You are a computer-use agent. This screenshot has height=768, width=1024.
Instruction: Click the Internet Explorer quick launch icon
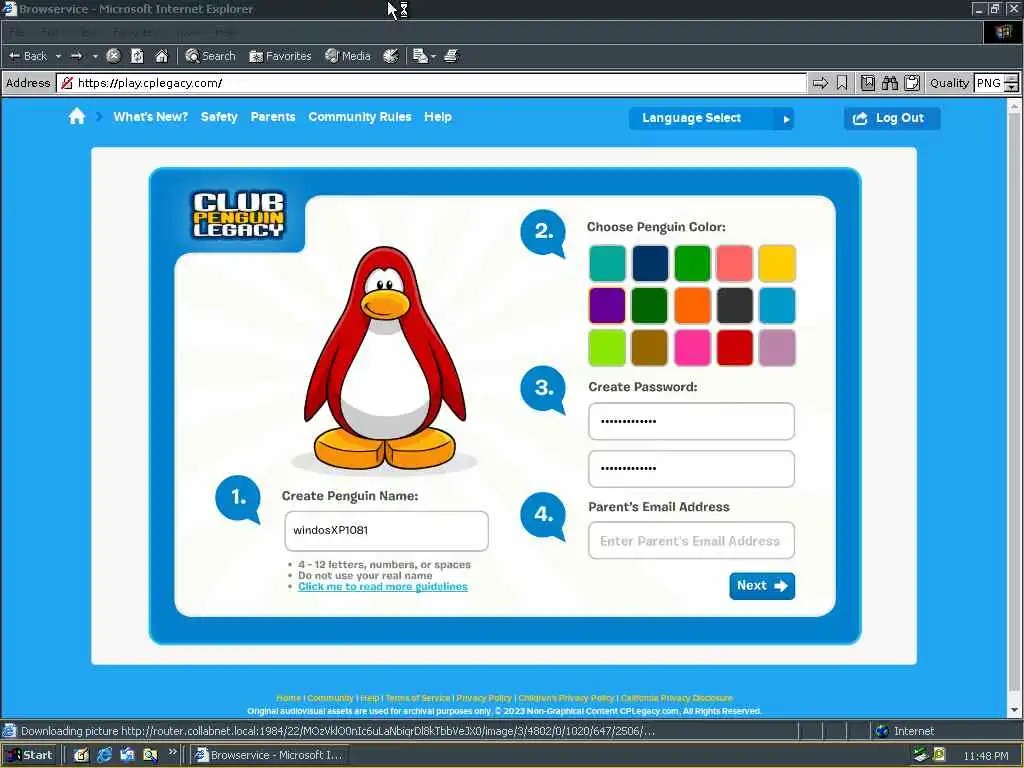coord(104,755)
